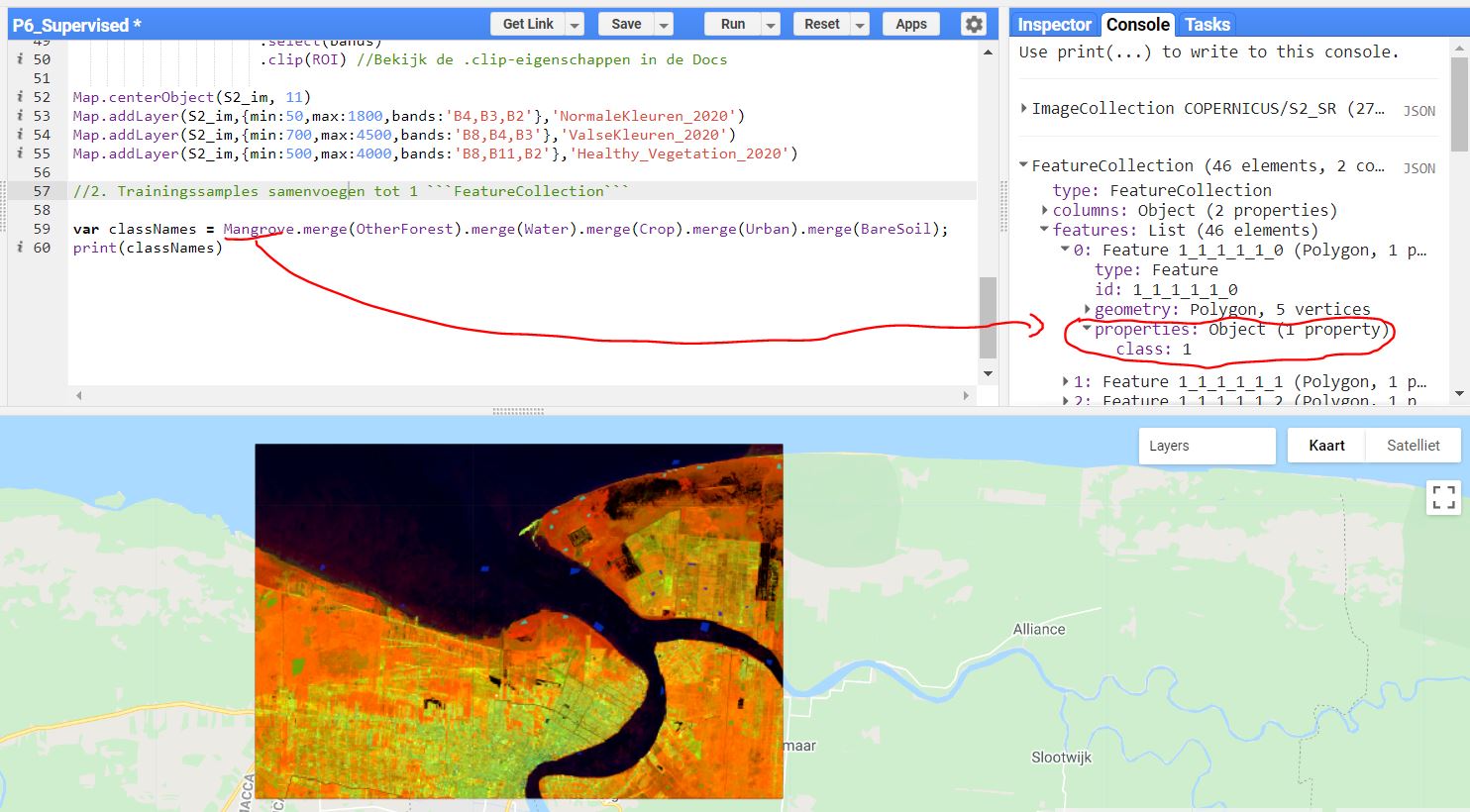This screenshot has width=1470, height=812.
Task: Open the Get Link dropdown arrow
Action: point(575,25)
